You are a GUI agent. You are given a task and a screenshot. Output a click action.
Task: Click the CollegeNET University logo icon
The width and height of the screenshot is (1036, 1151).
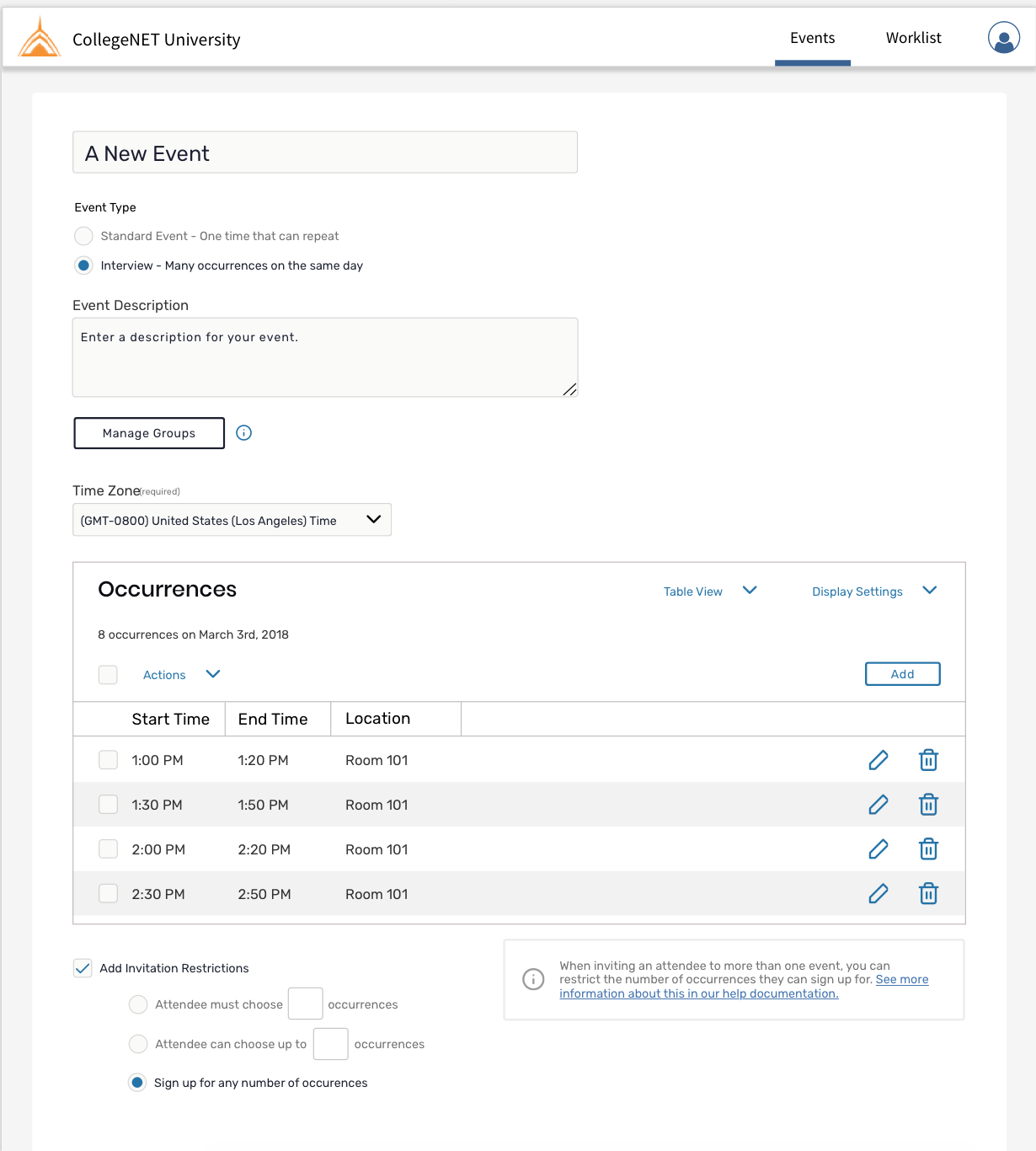tap(40, 38)
